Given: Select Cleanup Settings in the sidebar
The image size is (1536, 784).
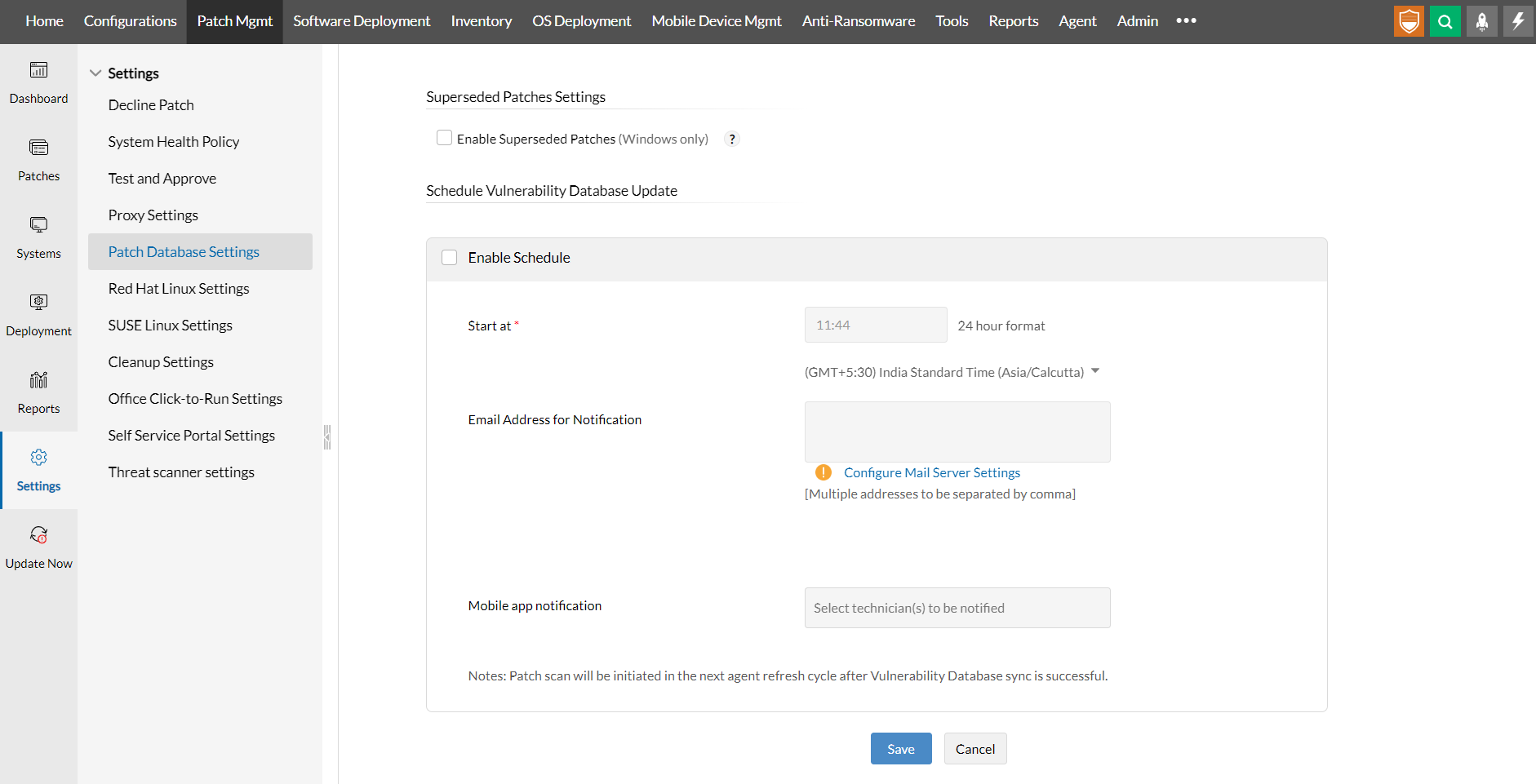Looking at the screenshot, I should 161,362.
